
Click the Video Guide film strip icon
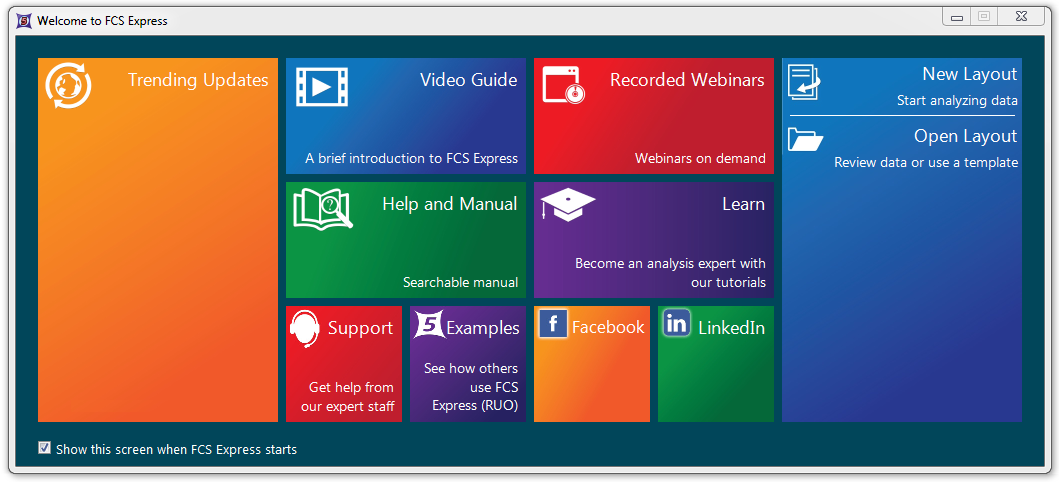tap(321, 86)
